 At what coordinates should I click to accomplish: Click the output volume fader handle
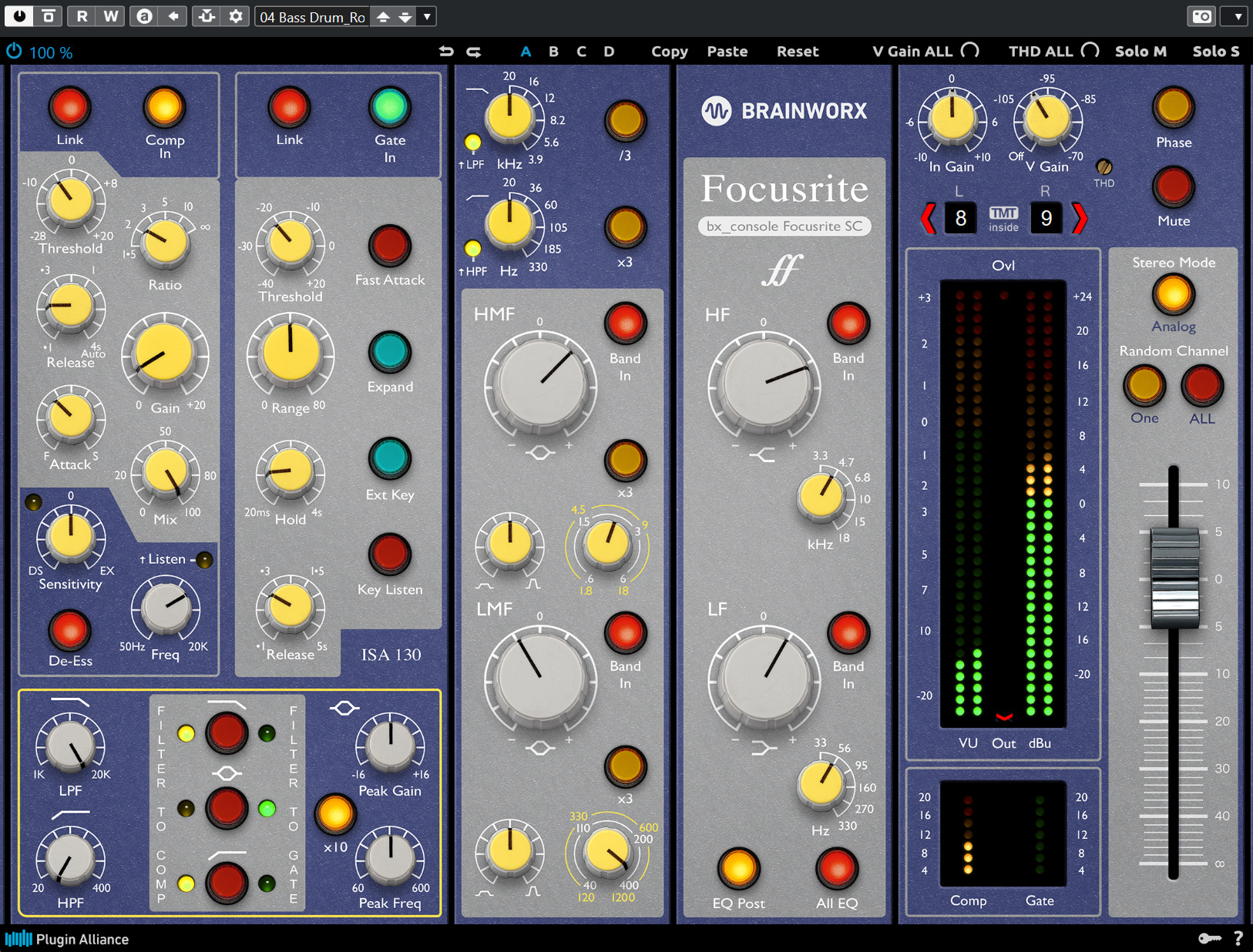coord(1174,578)
